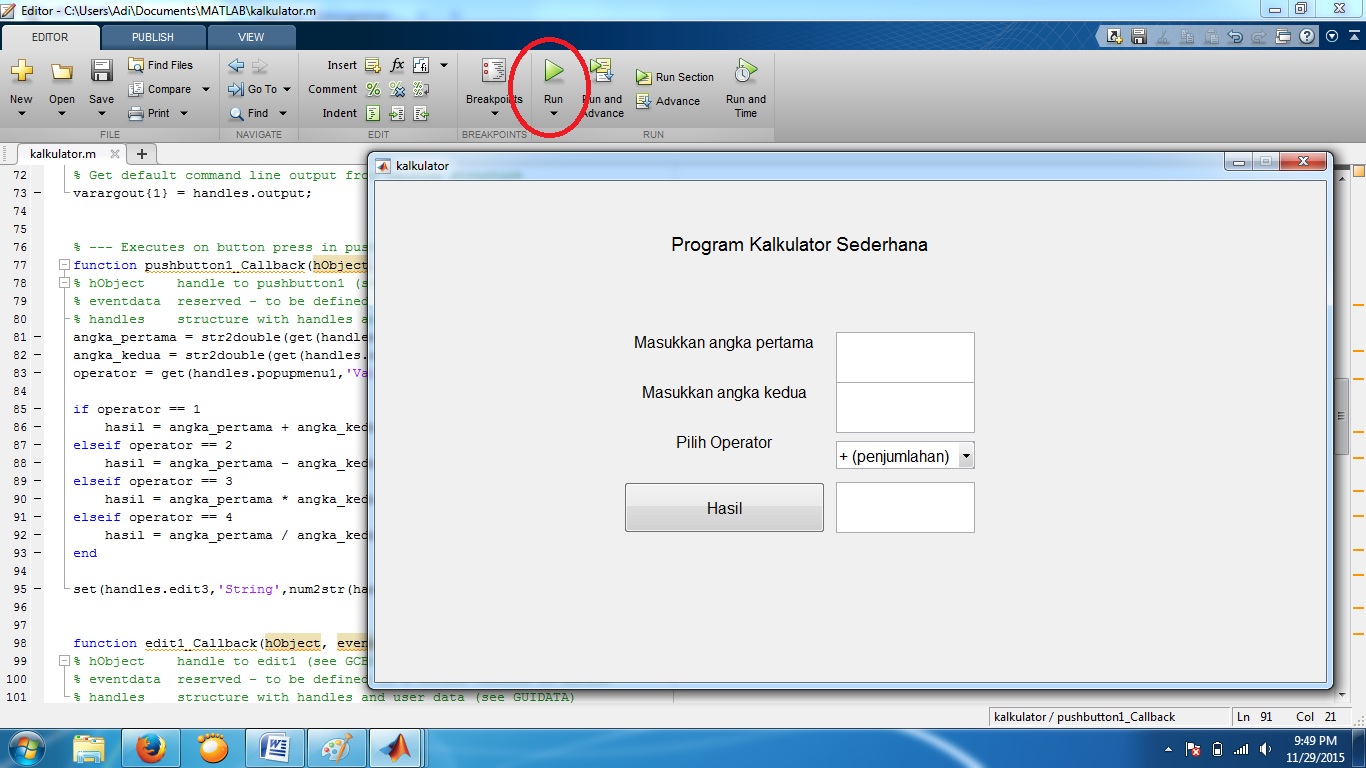Click the New file icon
The height and width of the screenshot is (768, 1366).
[21, 71]
